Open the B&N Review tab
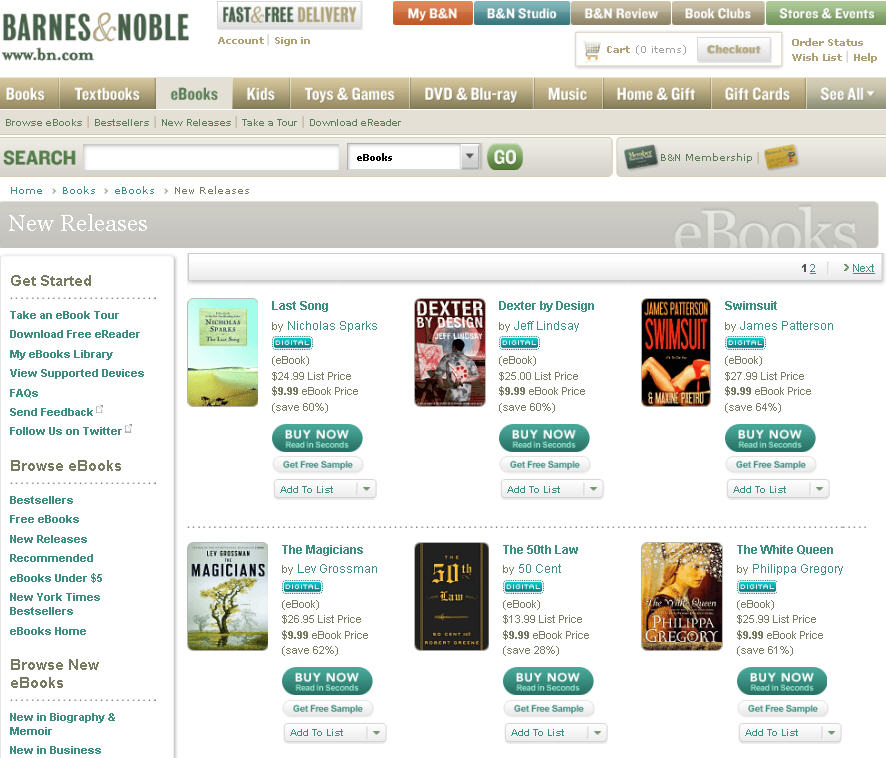This screenshot has width=886, height=758. (x=621, y=14)
